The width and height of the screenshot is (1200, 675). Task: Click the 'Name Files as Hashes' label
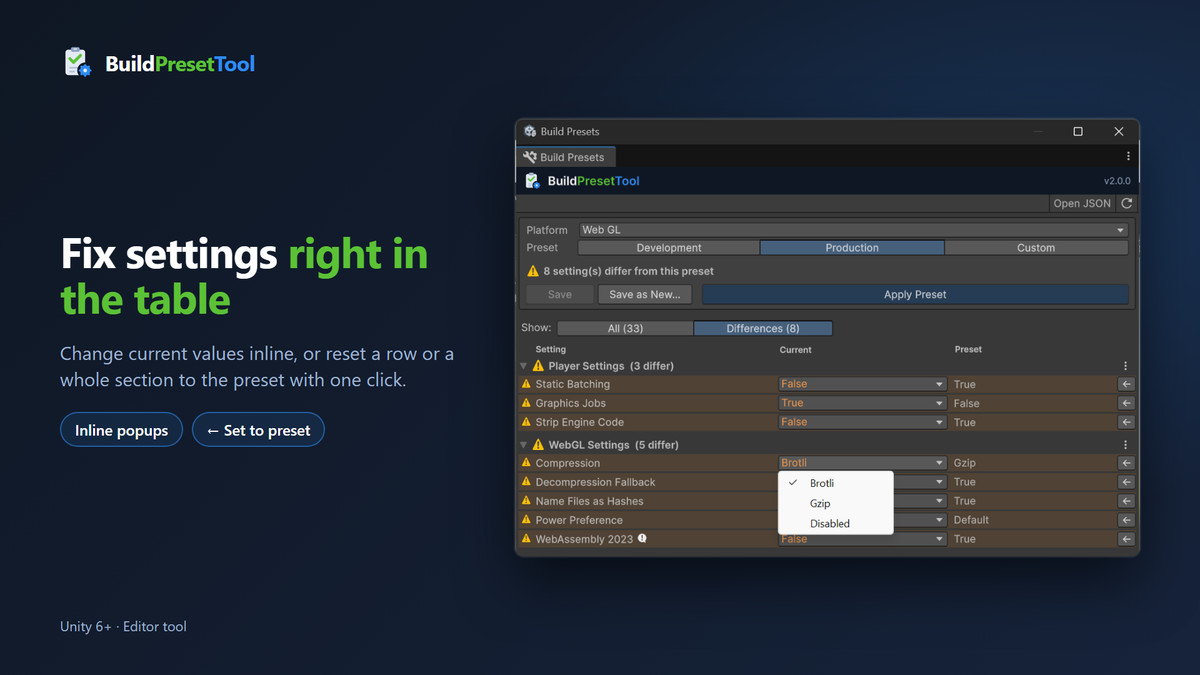(589, 501)
